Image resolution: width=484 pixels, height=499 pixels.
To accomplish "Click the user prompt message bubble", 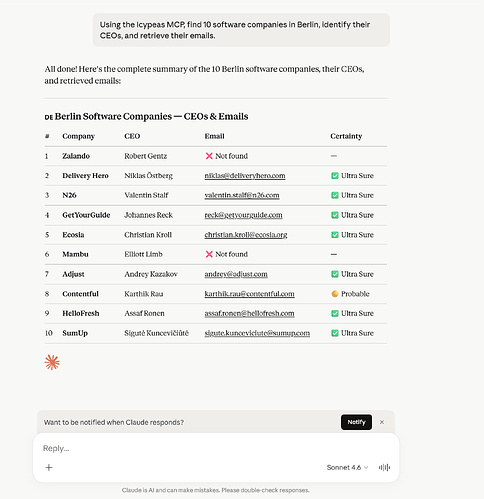I will pyautogui.click(x=241, y=30).
